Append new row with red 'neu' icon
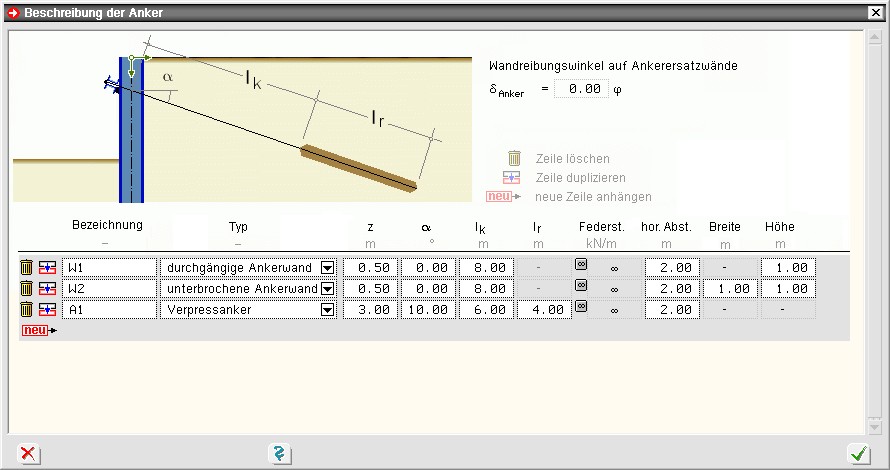The height and width of the screenshot is (470, 890). pos(36,330)
